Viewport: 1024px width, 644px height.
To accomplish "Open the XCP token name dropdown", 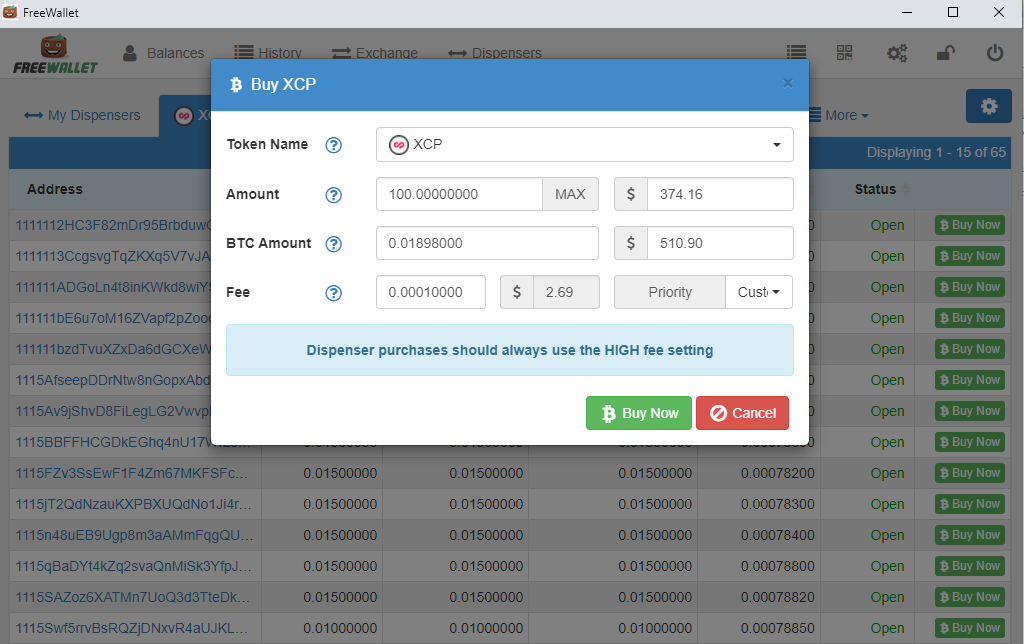I will coord(584,144).
